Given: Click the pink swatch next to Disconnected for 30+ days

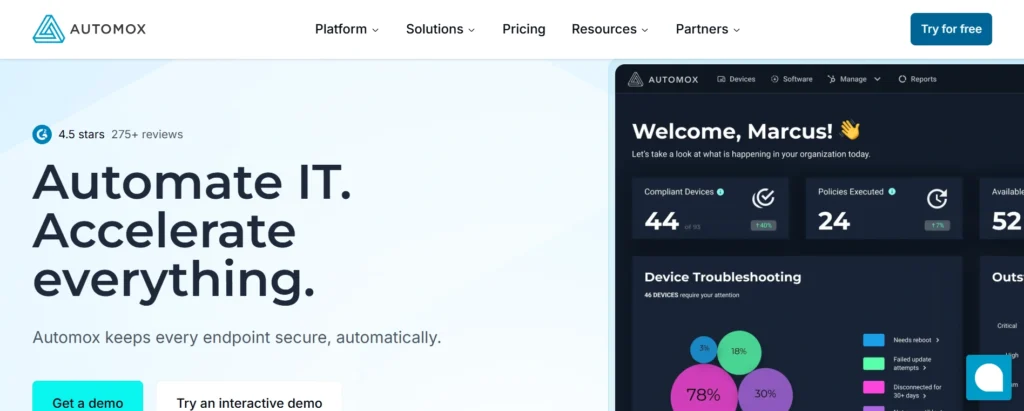Looking at the screenshot, I should tap(874, 387).
